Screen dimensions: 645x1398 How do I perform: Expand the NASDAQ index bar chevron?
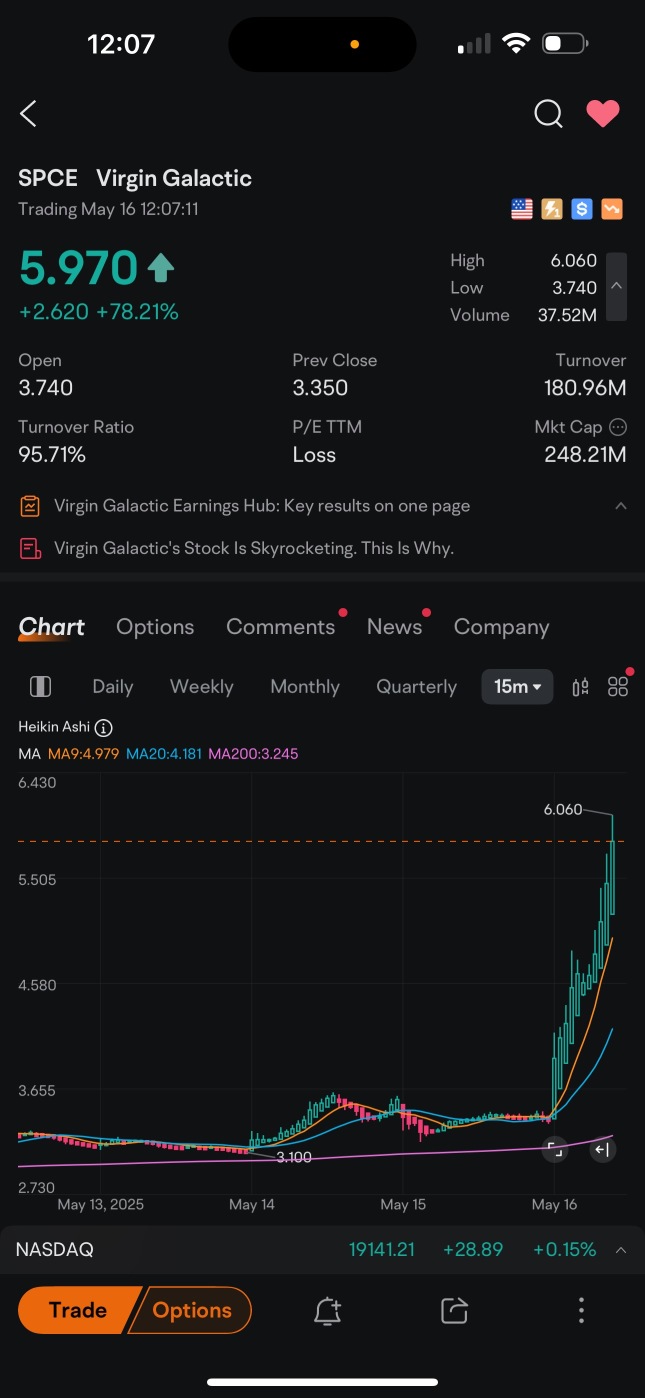[621, 1250]
